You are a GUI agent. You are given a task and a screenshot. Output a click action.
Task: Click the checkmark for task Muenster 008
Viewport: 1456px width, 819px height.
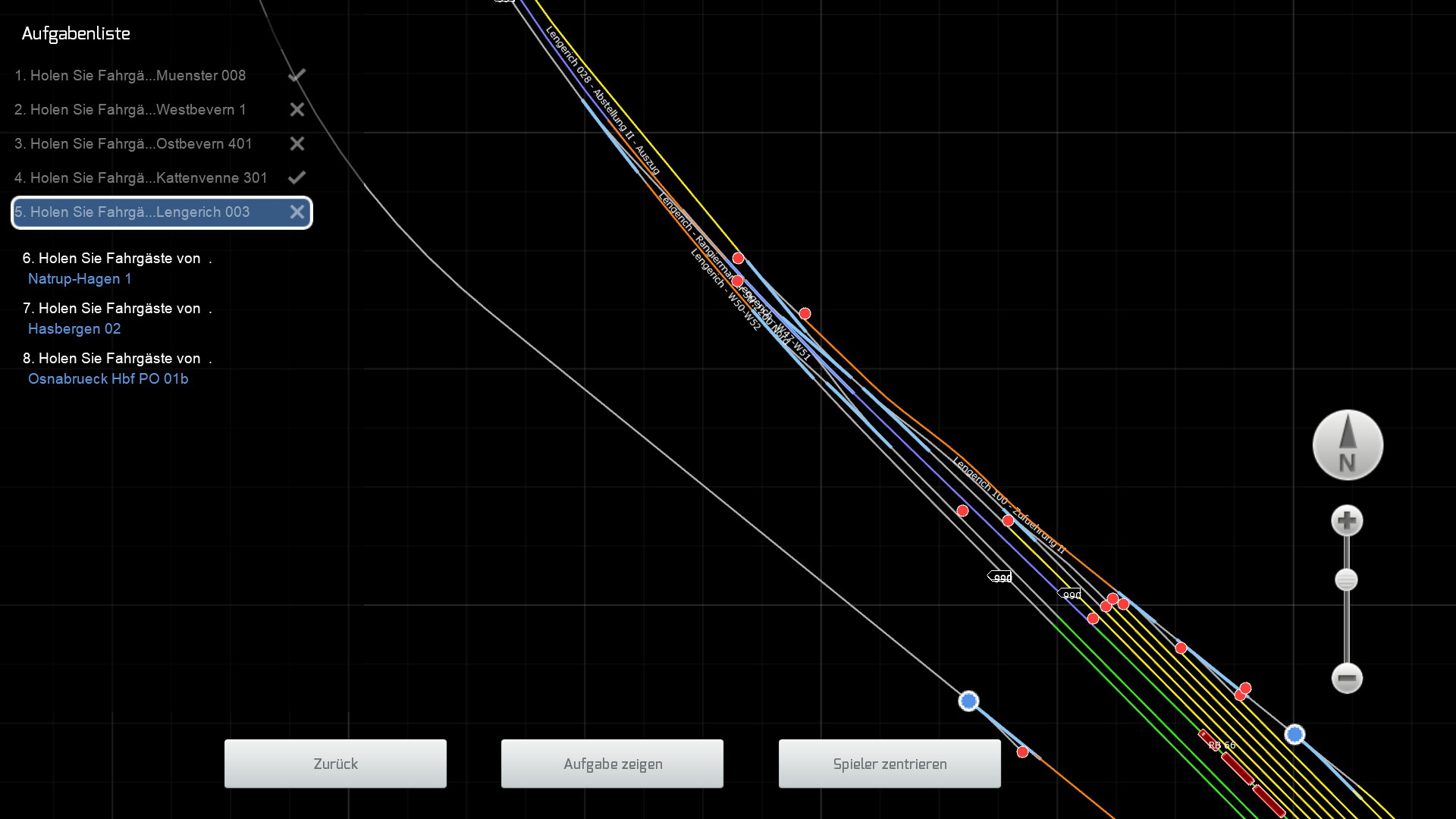point(297,75)
